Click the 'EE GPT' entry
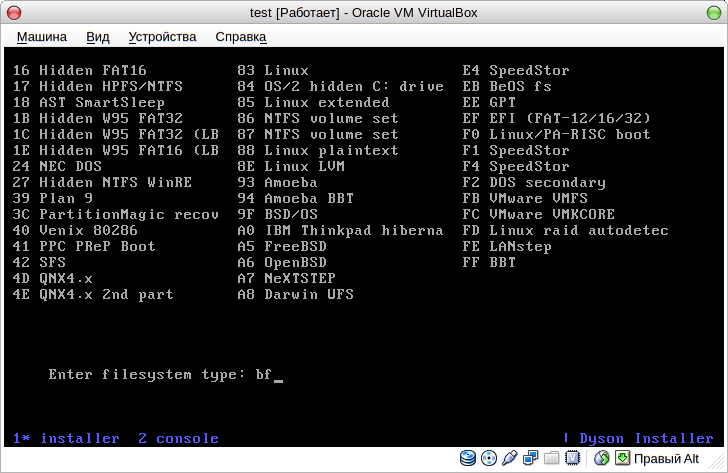The height and width of the screenshot is (473, 728). click(x=488, y=102)
